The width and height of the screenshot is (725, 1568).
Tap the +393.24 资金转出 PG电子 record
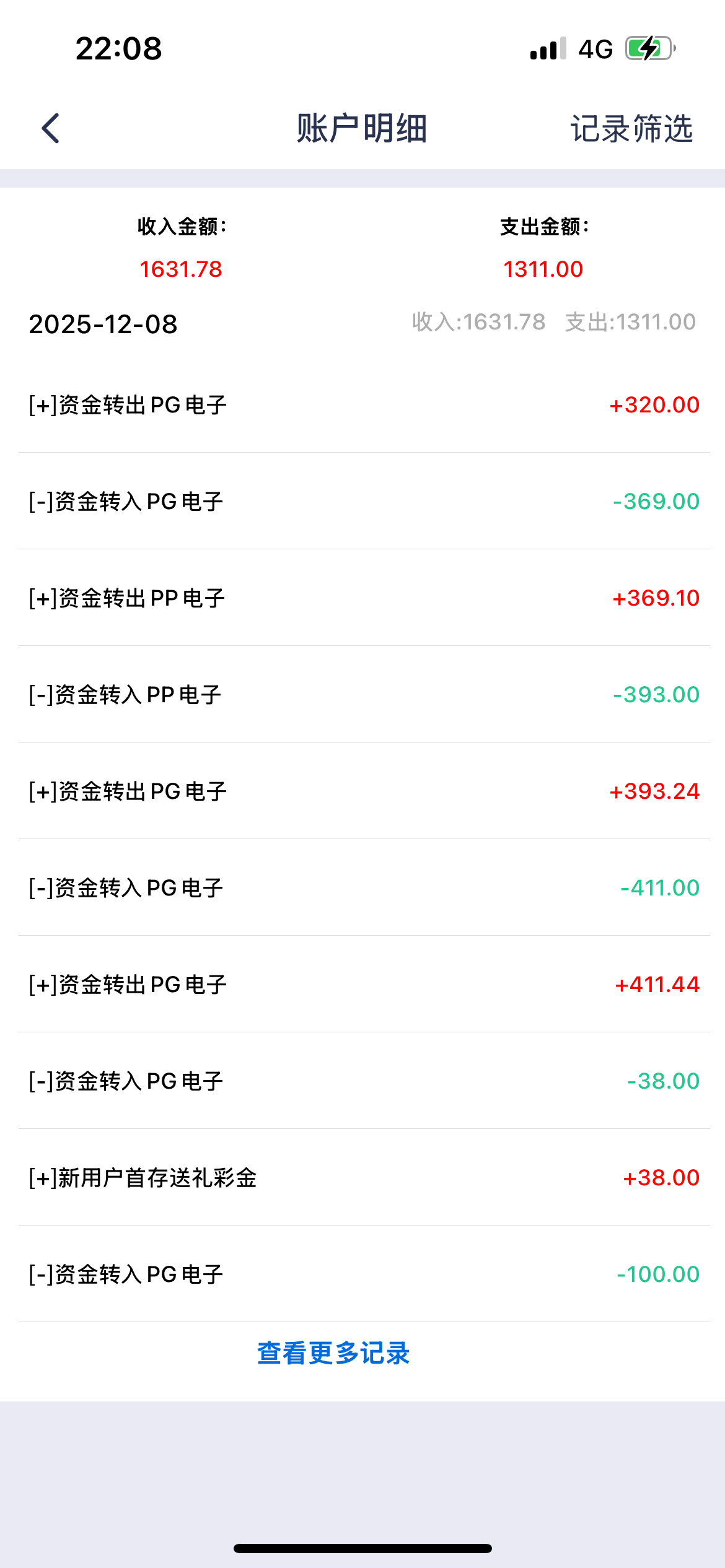[x=362, y=791]
